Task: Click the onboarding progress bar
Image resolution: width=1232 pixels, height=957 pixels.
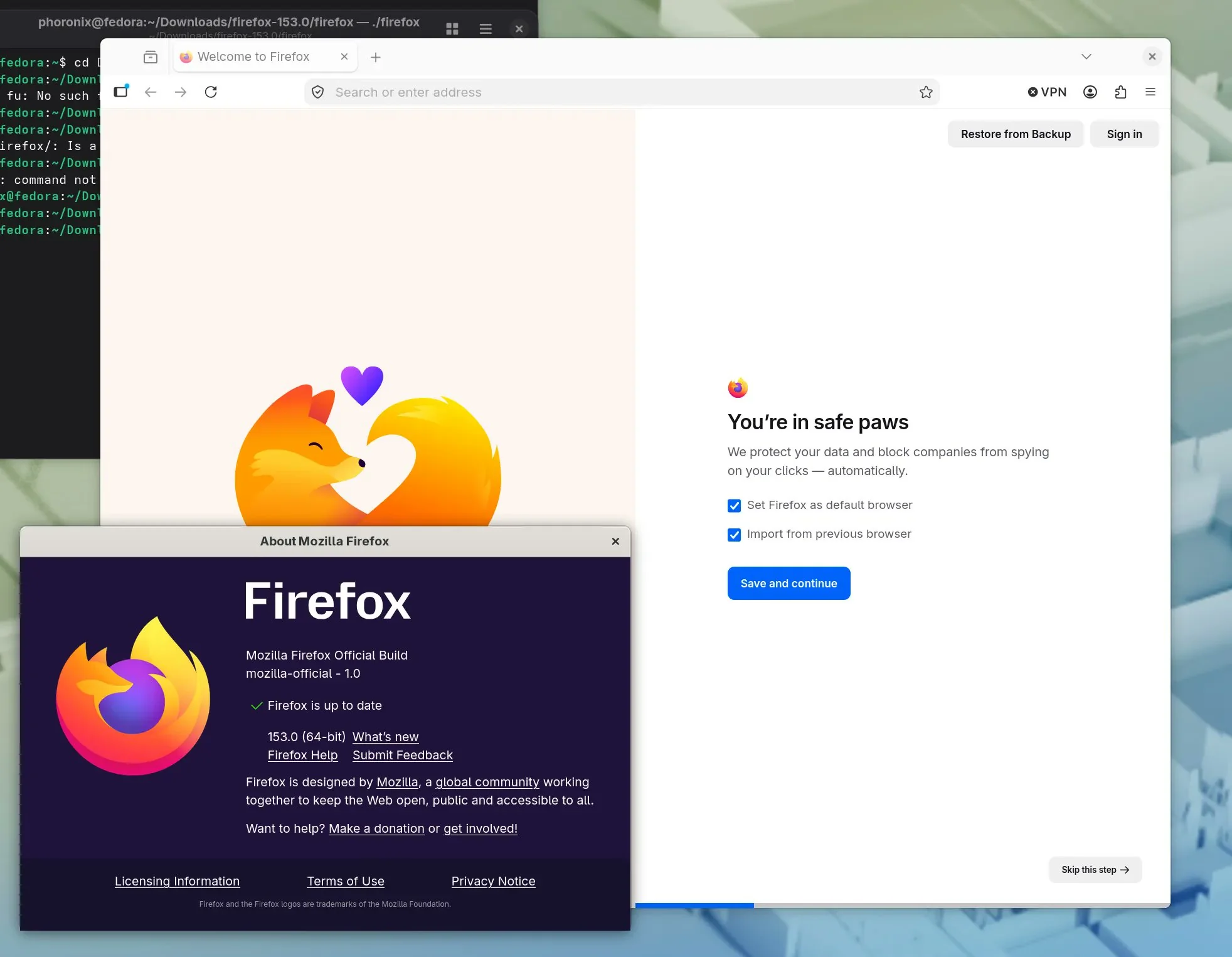Action: pos(903,905)
